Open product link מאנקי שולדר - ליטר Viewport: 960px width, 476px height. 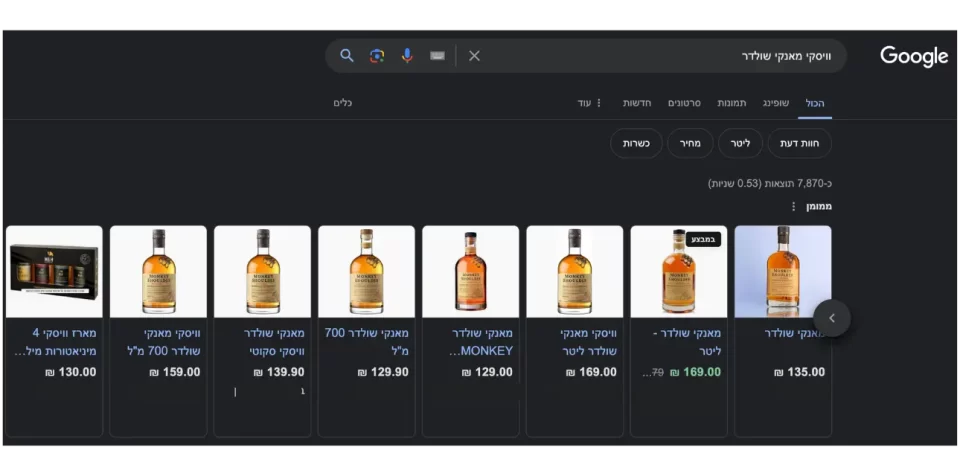pyautogui.click(x=688, y=342)
